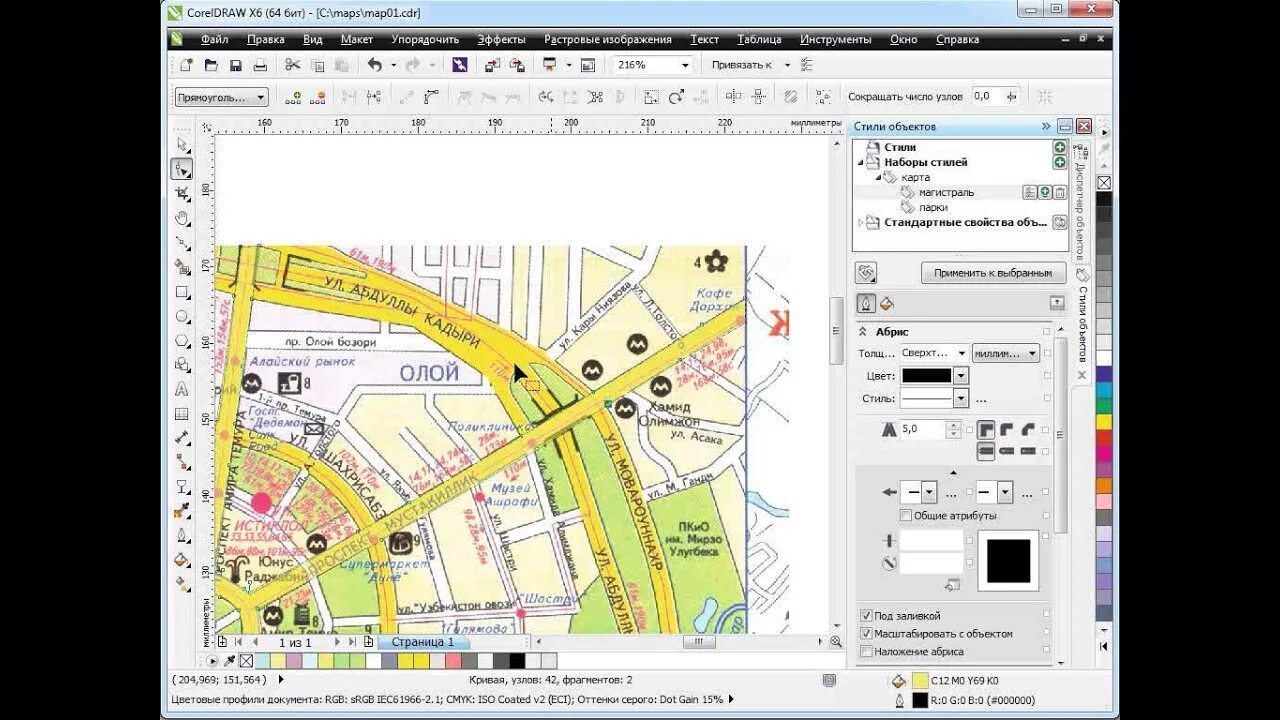Select the Table tool in the toolbox

point(182,413)
